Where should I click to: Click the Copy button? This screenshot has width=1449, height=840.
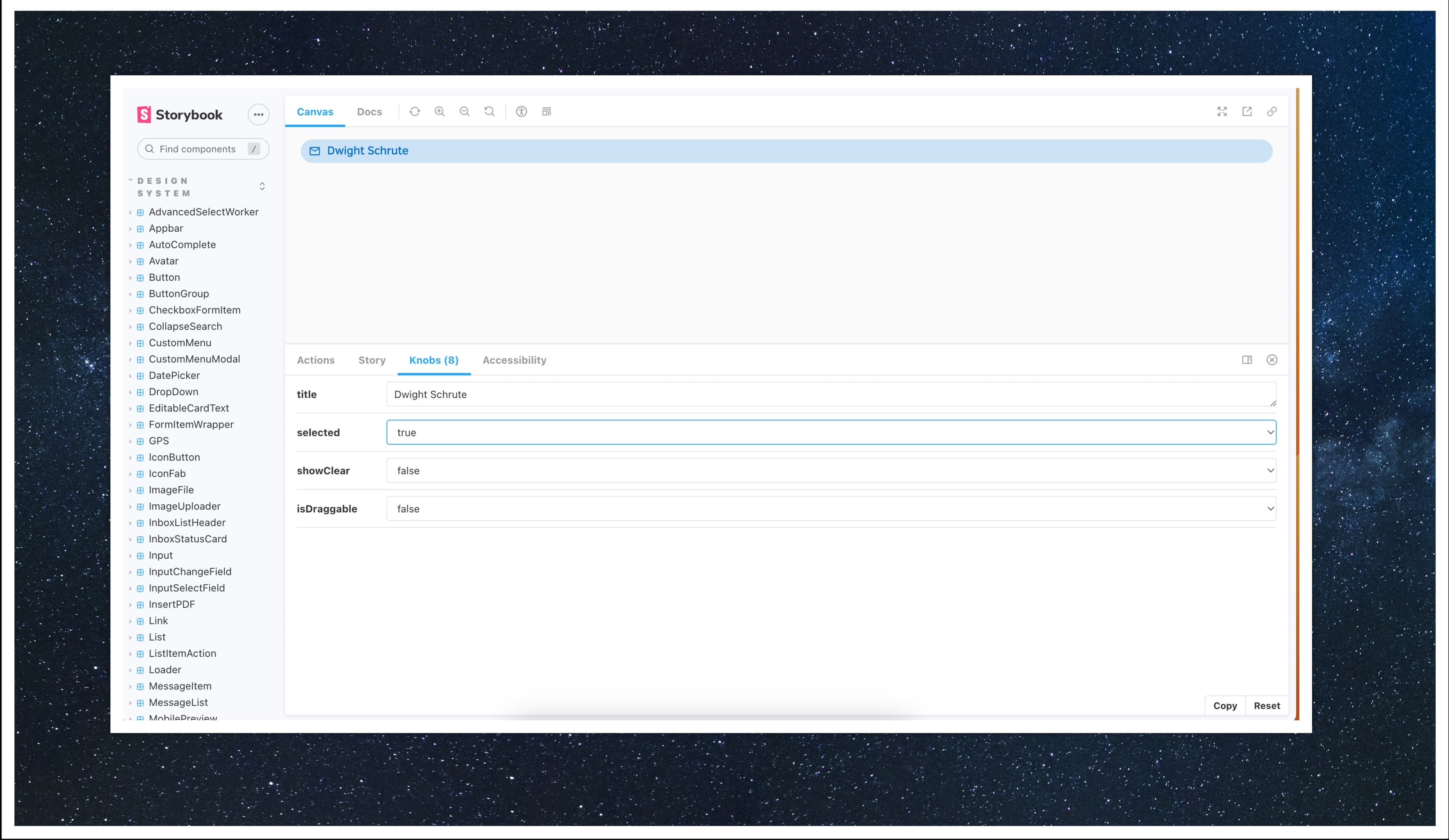[x=1225, y=705]
